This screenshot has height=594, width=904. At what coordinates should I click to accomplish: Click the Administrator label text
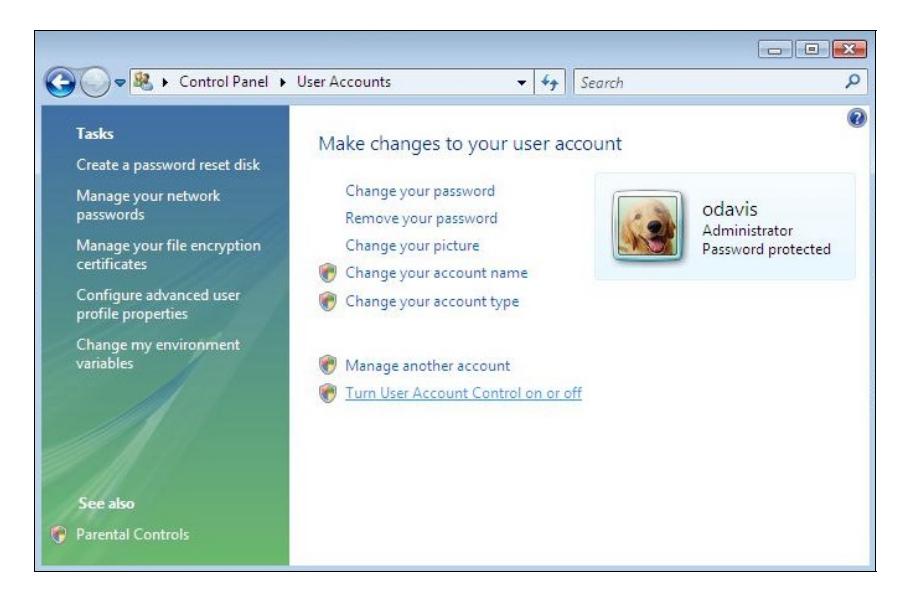pos(747,231)
